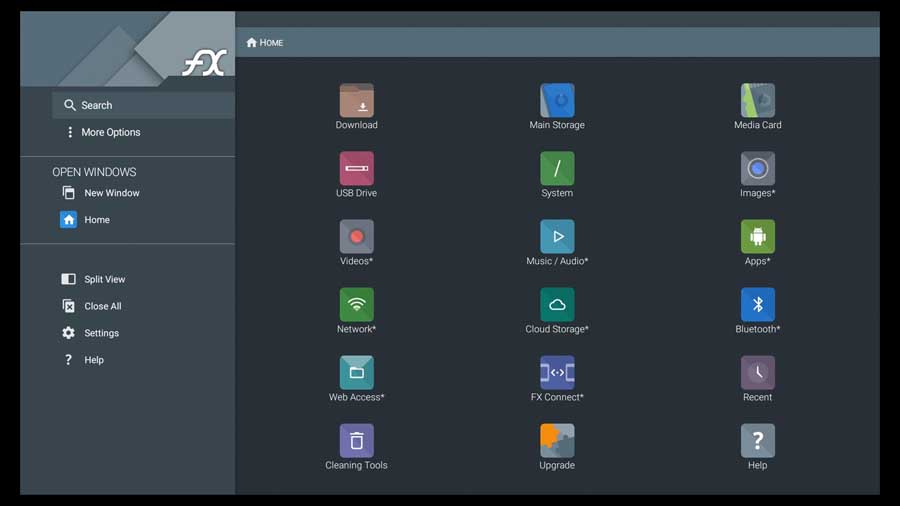Image resolution: width=900 pixels, height=506 pixels.
Task: Choose Close All windows
Action: tap(91, 306)
